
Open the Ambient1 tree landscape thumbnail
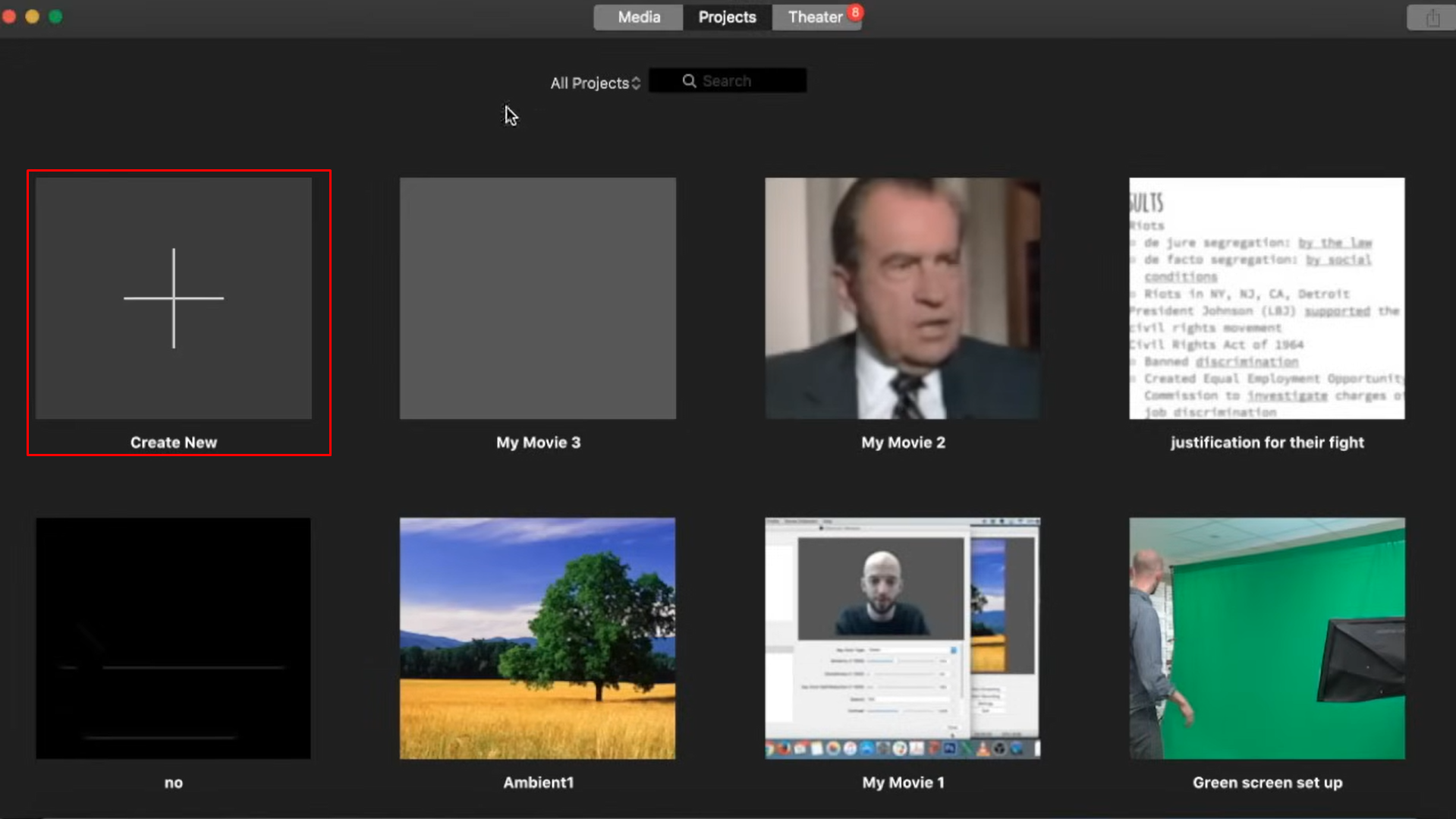[538, 638]
